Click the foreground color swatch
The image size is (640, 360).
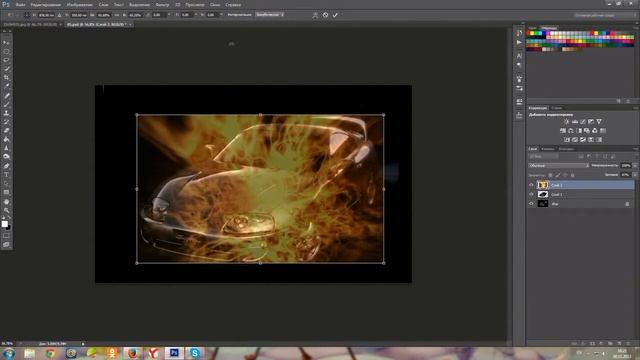tap(4, 224)
